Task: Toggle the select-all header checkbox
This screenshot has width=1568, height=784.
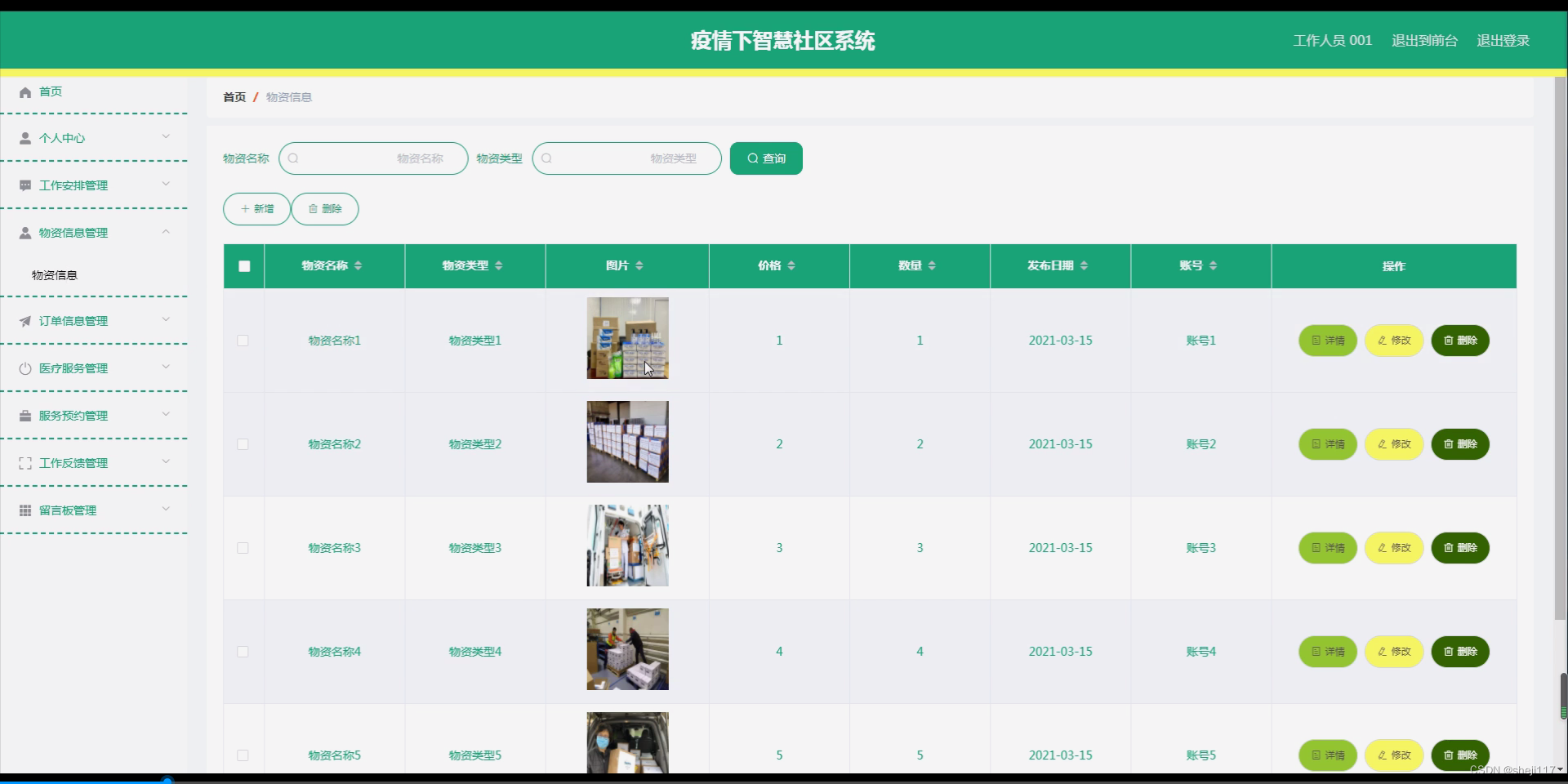Action: click(244, 266)
